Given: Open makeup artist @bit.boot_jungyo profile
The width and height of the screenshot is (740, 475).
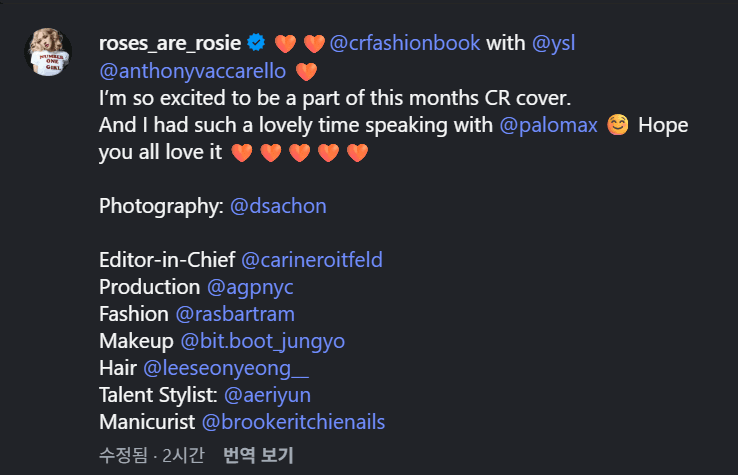Looking at the screenshot, I should pos(263,341).
